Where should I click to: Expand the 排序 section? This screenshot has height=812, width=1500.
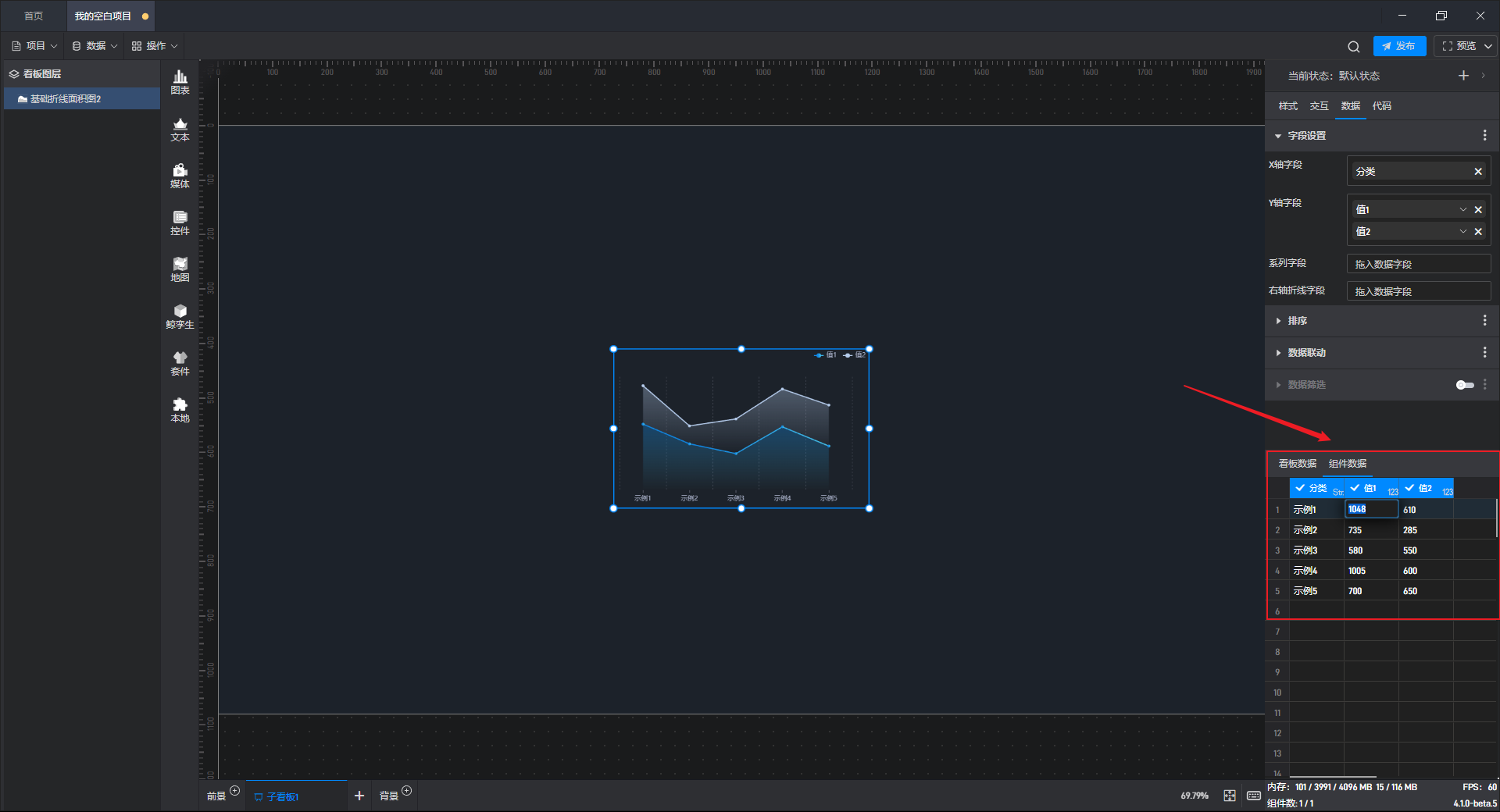pos(1278,321)
